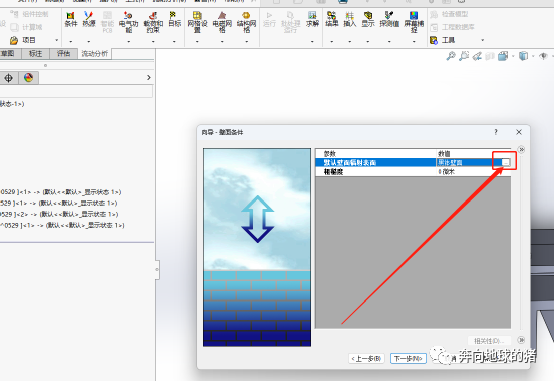Select the 默认壁面辐射表面 parameter row

(413, 162)
